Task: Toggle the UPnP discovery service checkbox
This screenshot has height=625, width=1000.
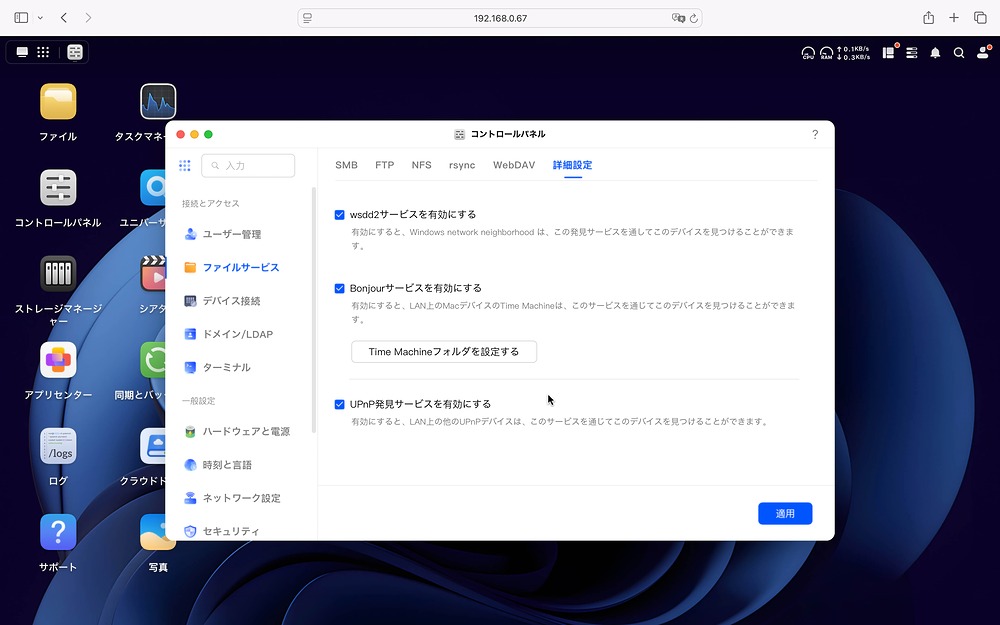Action: pos(339,404)
